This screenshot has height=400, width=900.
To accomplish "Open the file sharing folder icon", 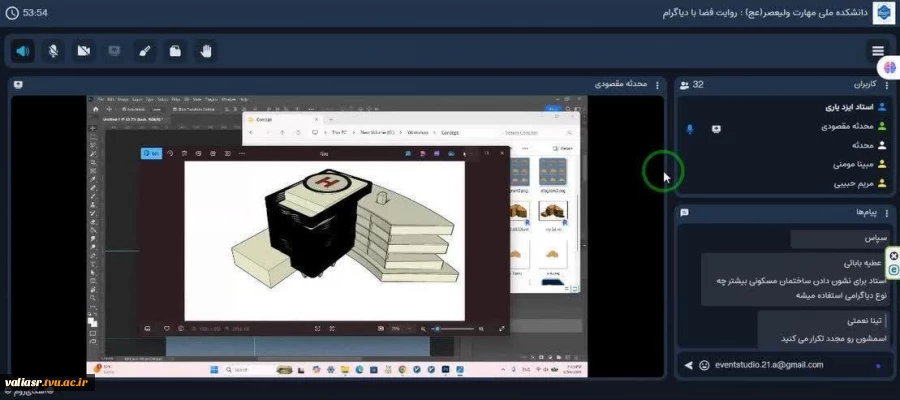I will point(175,52).
